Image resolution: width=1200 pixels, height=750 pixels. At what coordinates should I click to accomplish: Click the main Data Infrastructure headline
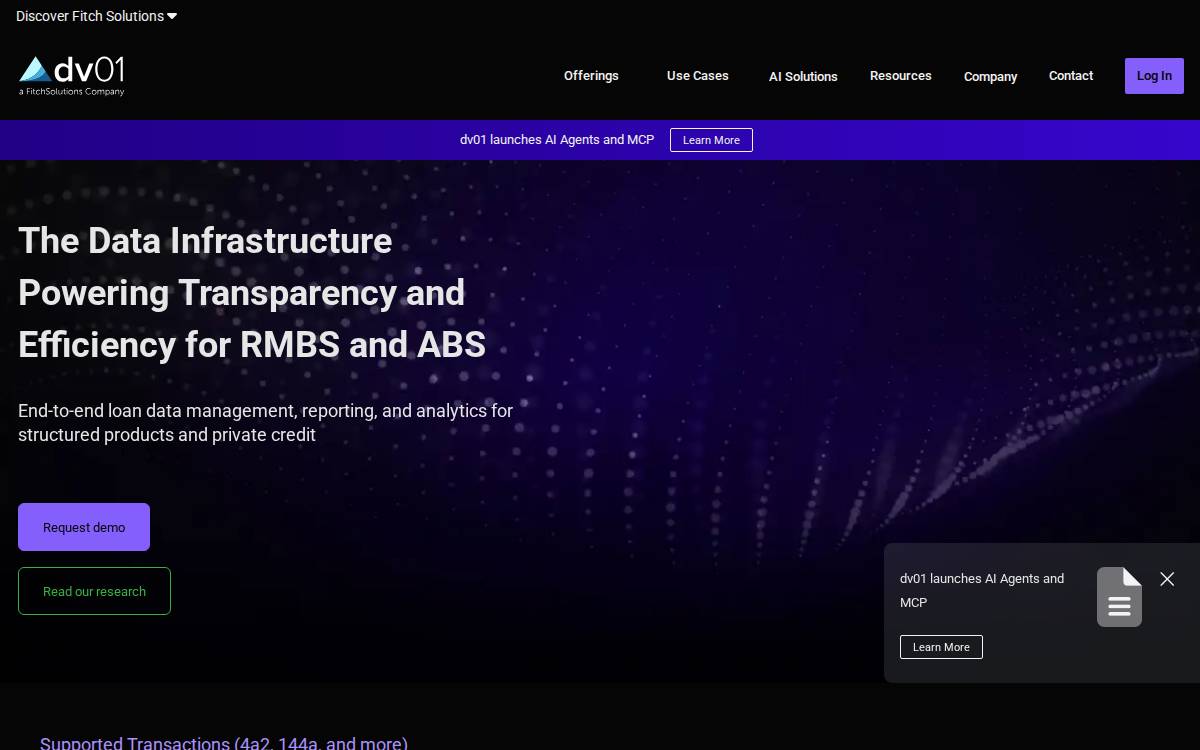[252, 293]
